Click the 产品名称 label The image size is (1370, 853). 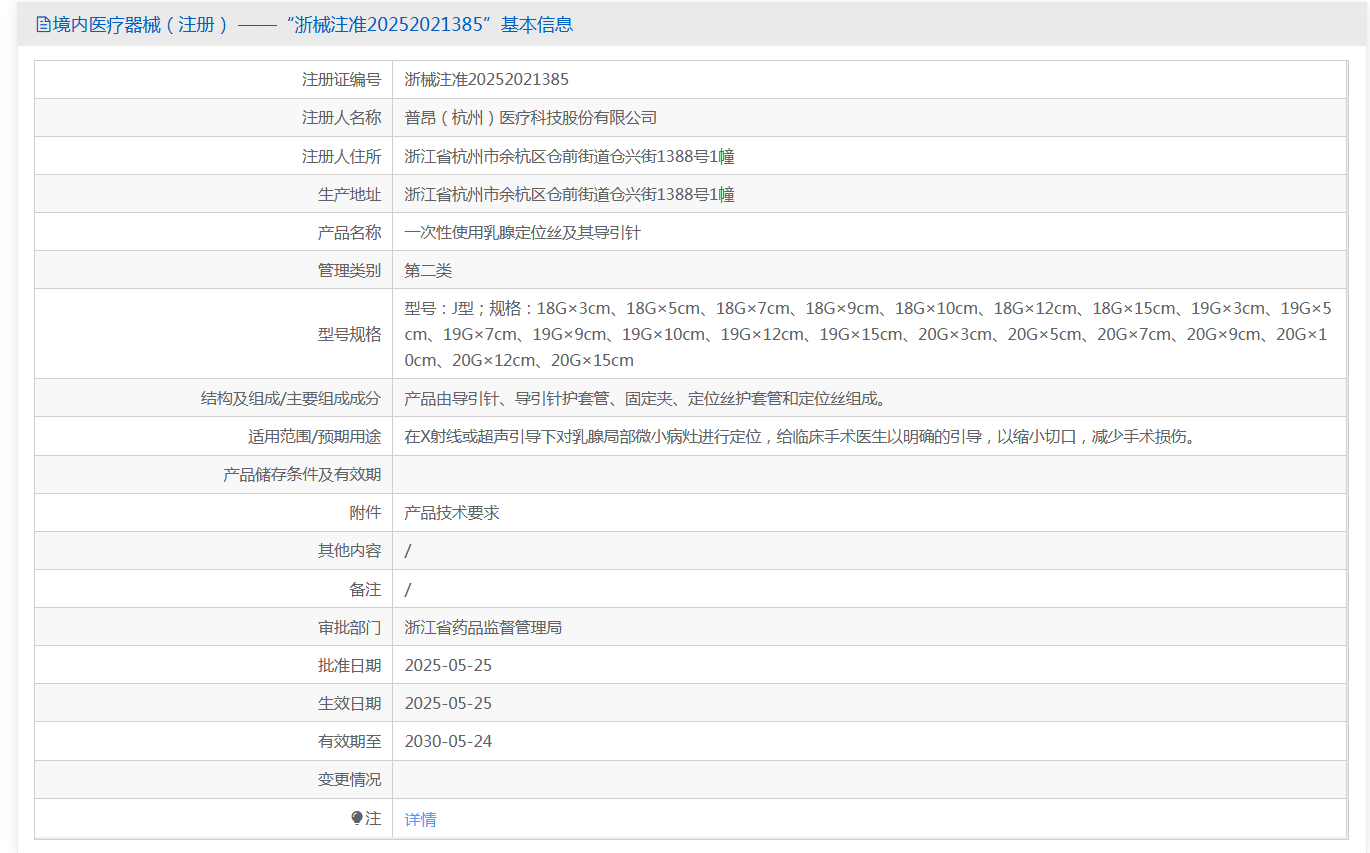click(349, 232)
